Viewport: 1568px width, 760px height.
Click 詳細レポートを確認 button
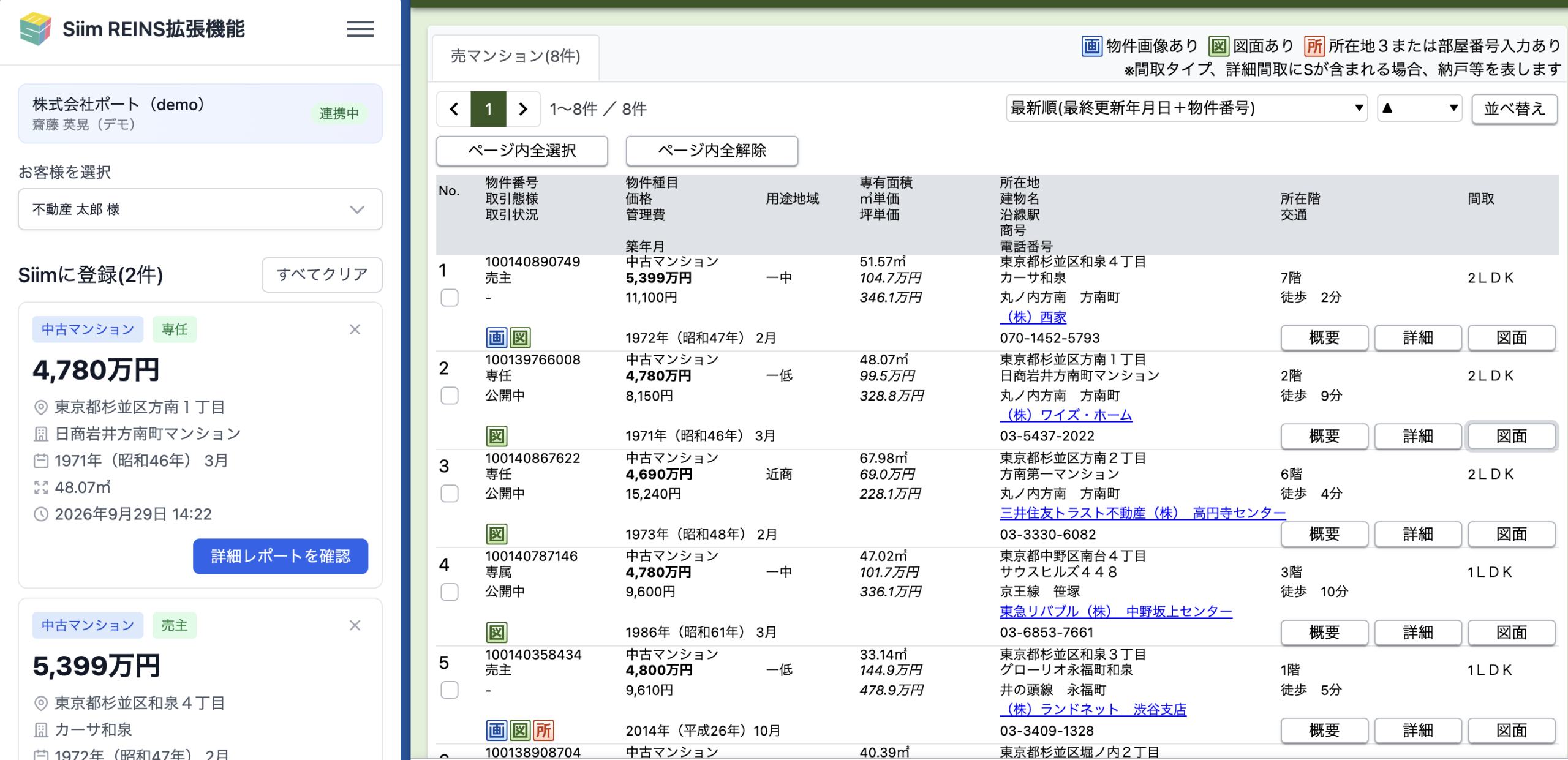point(281,556)
